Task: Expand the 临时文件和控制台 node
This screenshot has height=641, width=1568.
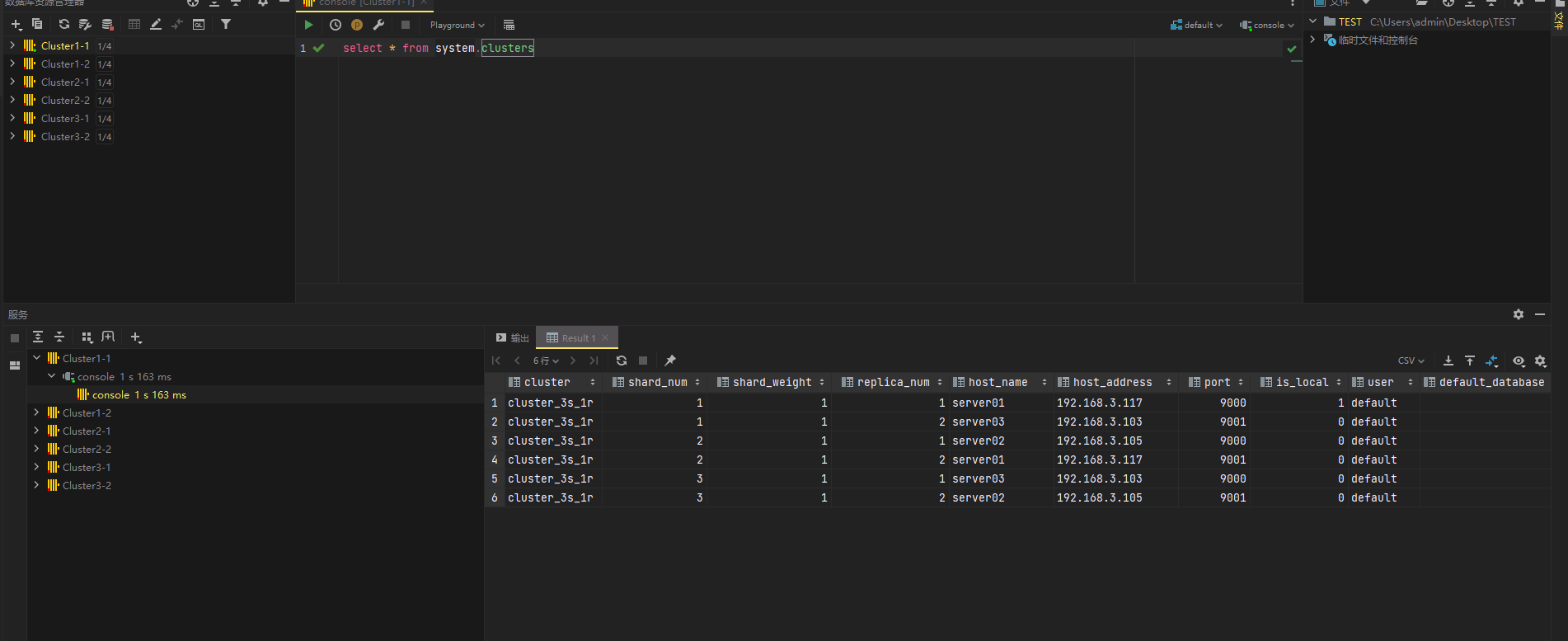Action: [x=1313, y=40]
